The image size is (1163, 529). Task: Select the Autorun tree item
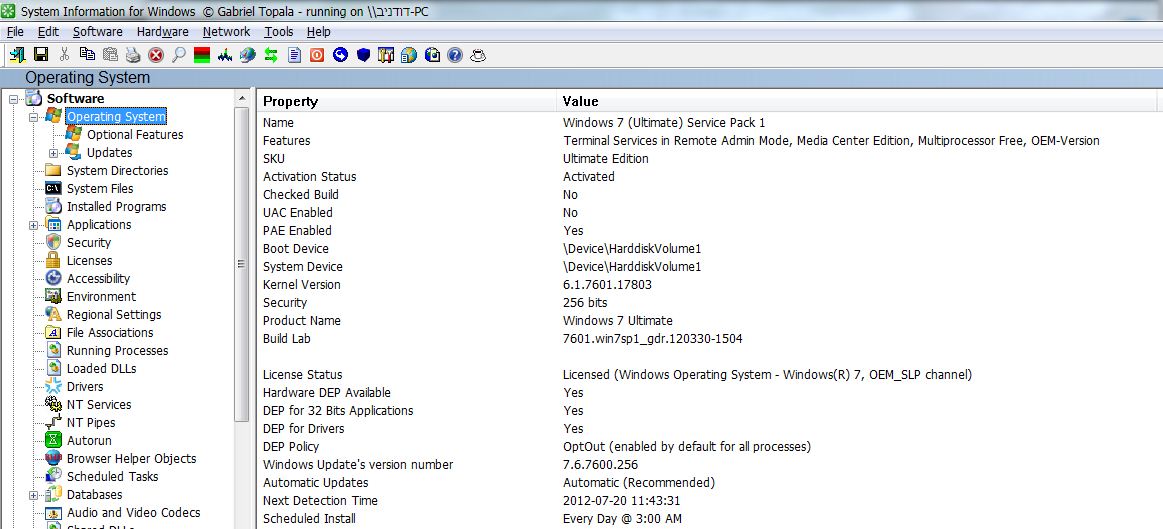[x=89, y=441]
